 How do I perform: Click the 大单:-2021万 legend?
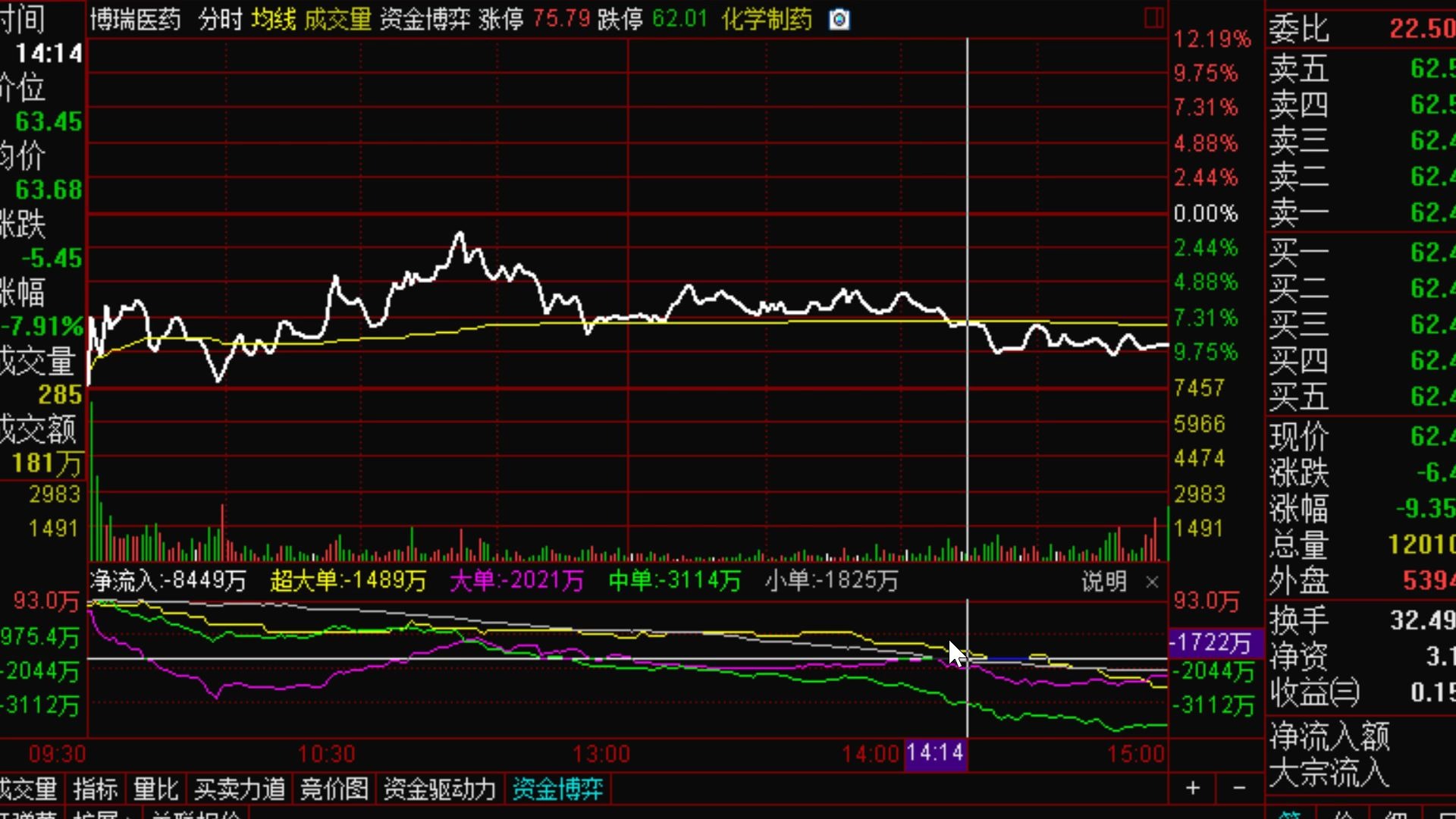coord(516,581)
